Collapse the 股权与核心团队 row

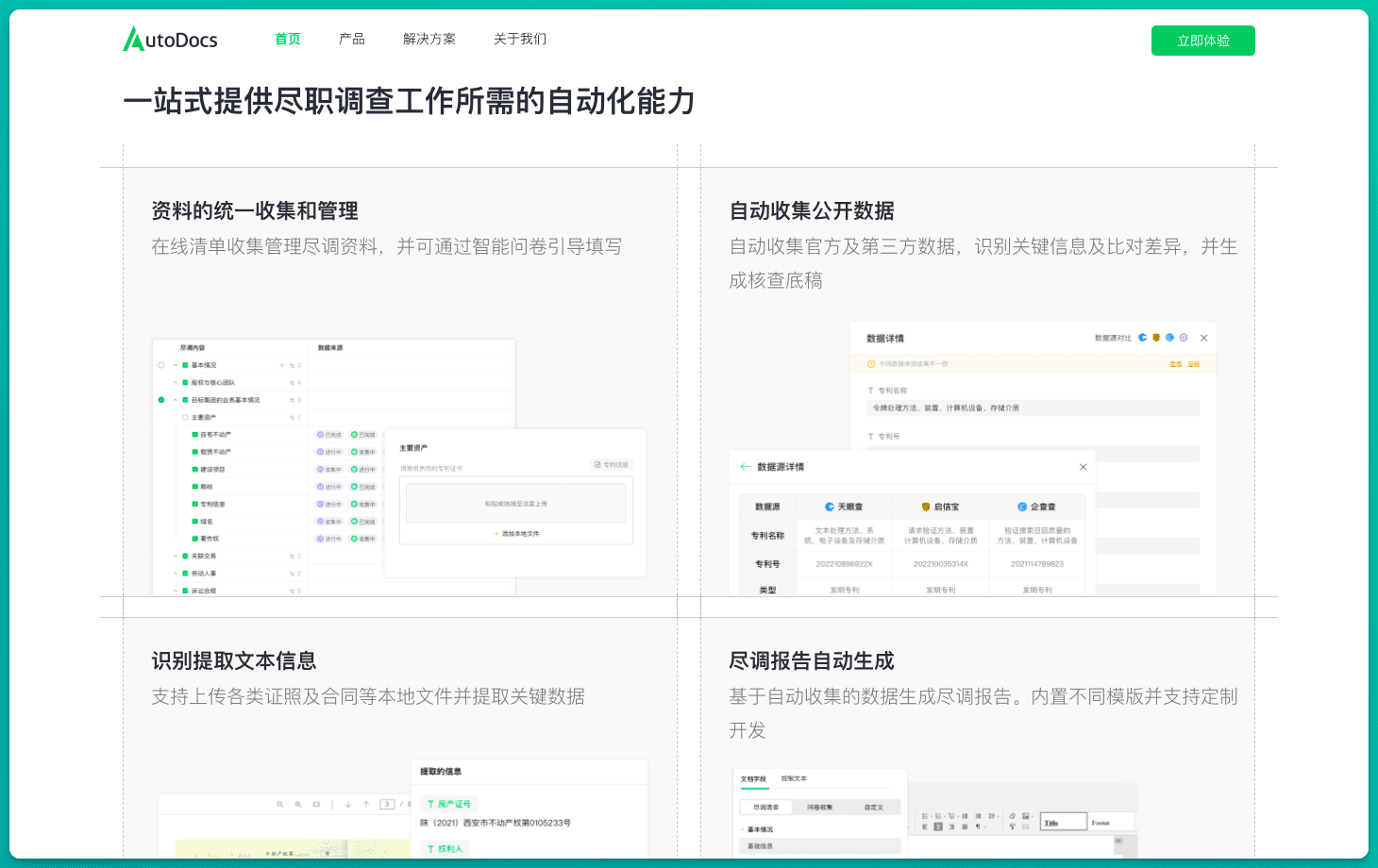click(176, 382)
